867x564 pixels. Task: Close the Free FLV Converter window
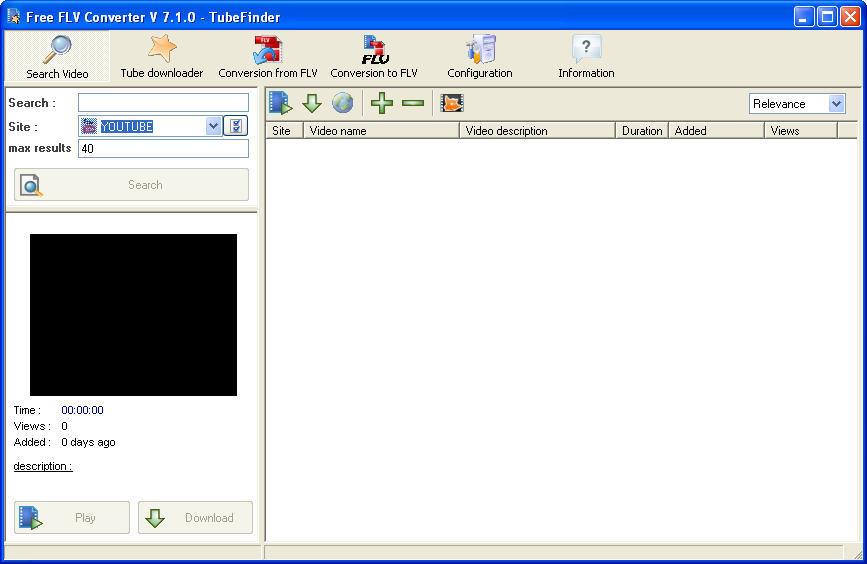tap(850, 17)
